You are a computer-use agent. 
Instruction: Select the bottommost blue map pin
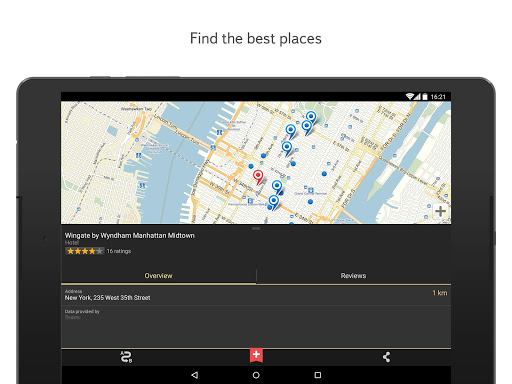[x=274, y=203]
